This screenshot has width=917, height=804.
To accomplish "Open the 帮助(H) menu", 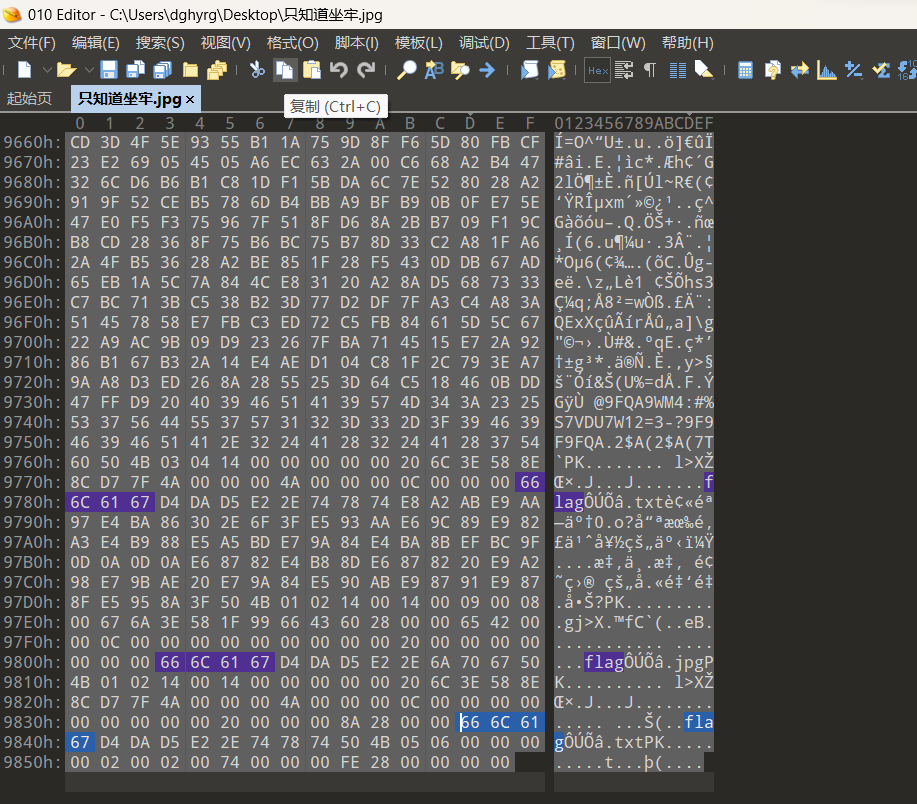I will 687,43.
